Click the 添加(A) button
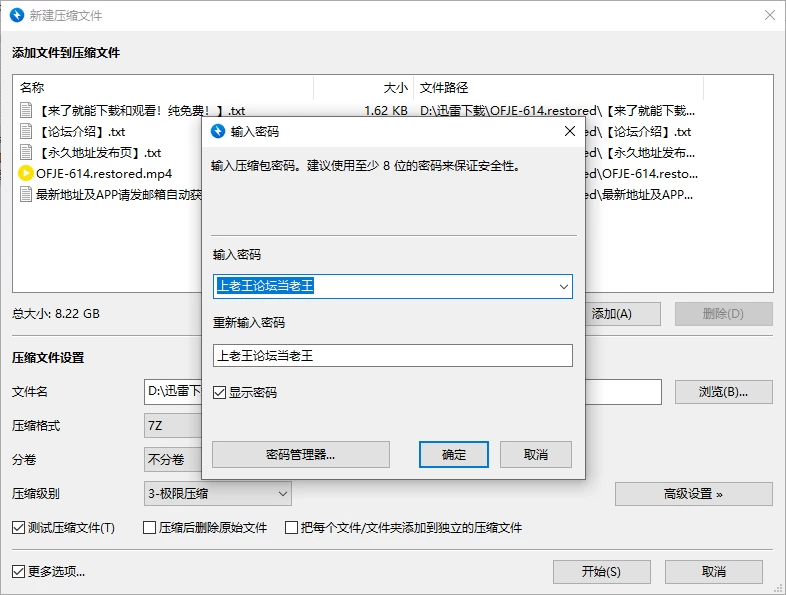The image size is (786, 595). [622, 314]
